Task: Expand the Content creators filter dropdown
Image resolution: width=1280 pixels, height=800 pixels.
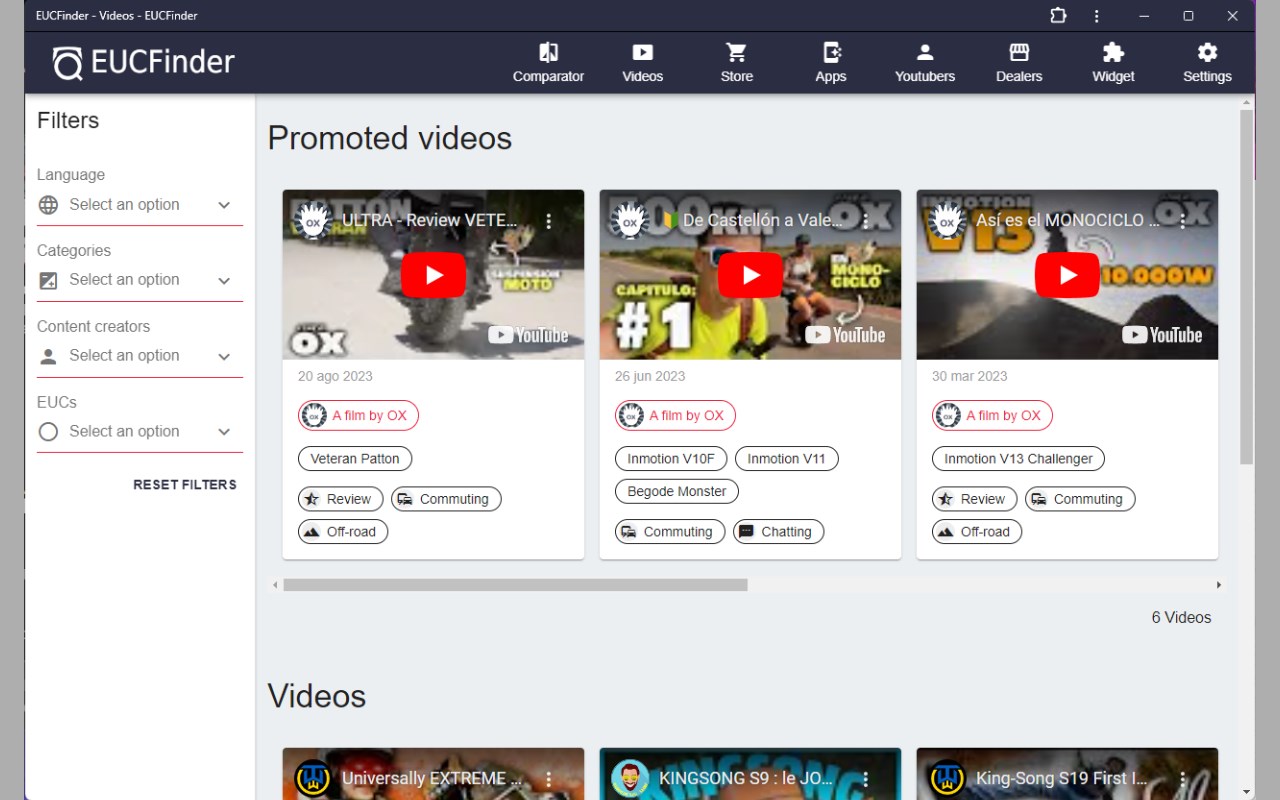Action: click(x=140, y=356)
